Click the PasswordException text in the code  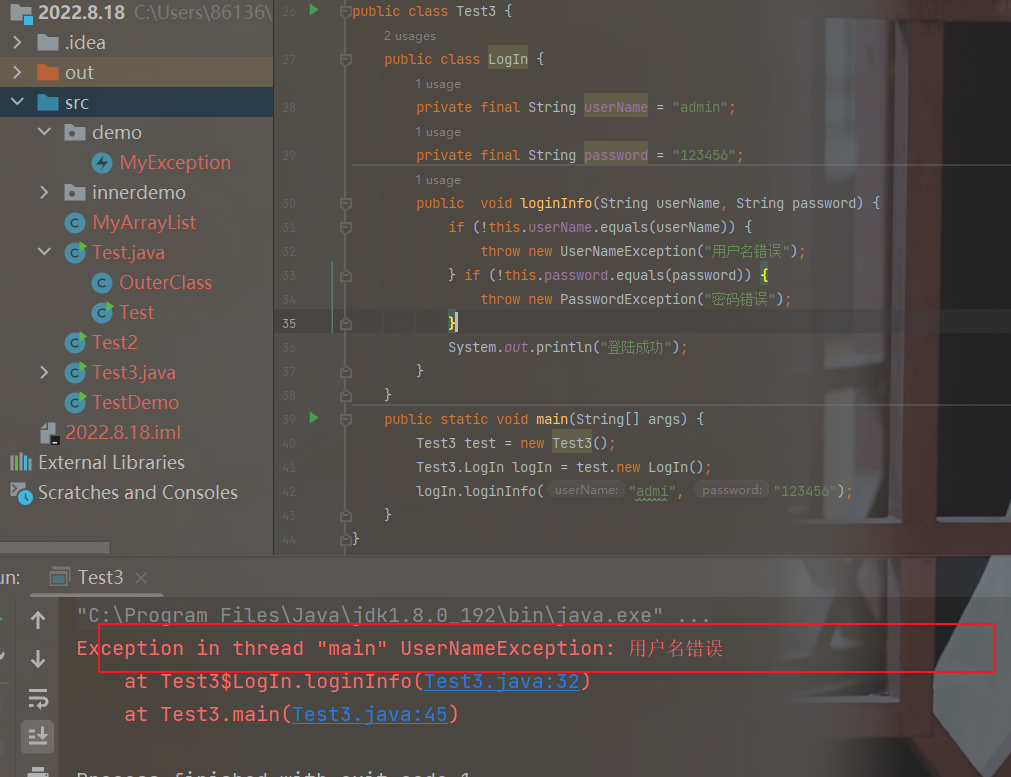(x=628, y=299)
